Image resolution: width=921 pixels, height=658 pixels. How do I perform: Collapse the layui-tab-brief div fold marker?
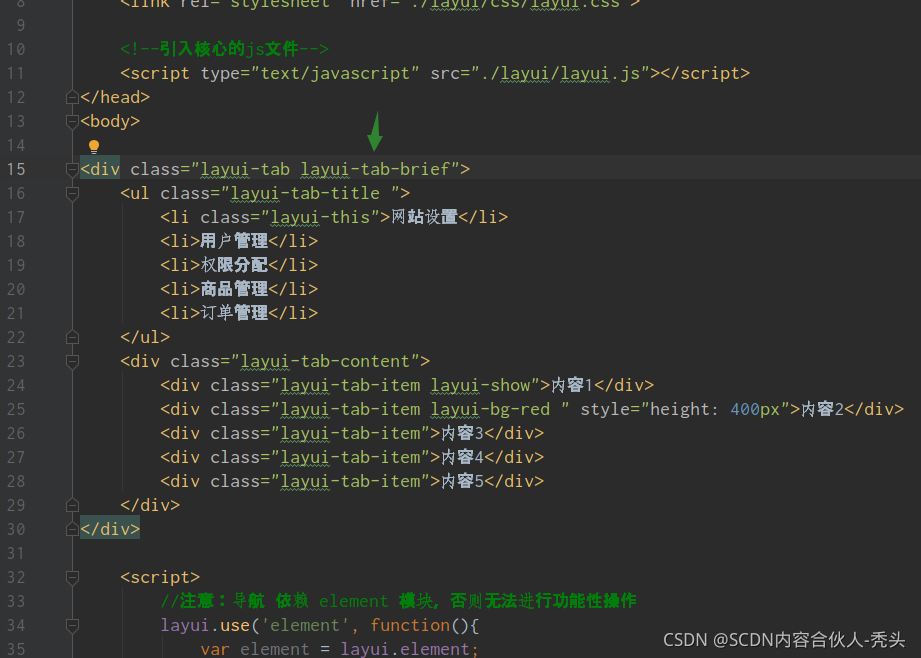(x=72, y=169)
